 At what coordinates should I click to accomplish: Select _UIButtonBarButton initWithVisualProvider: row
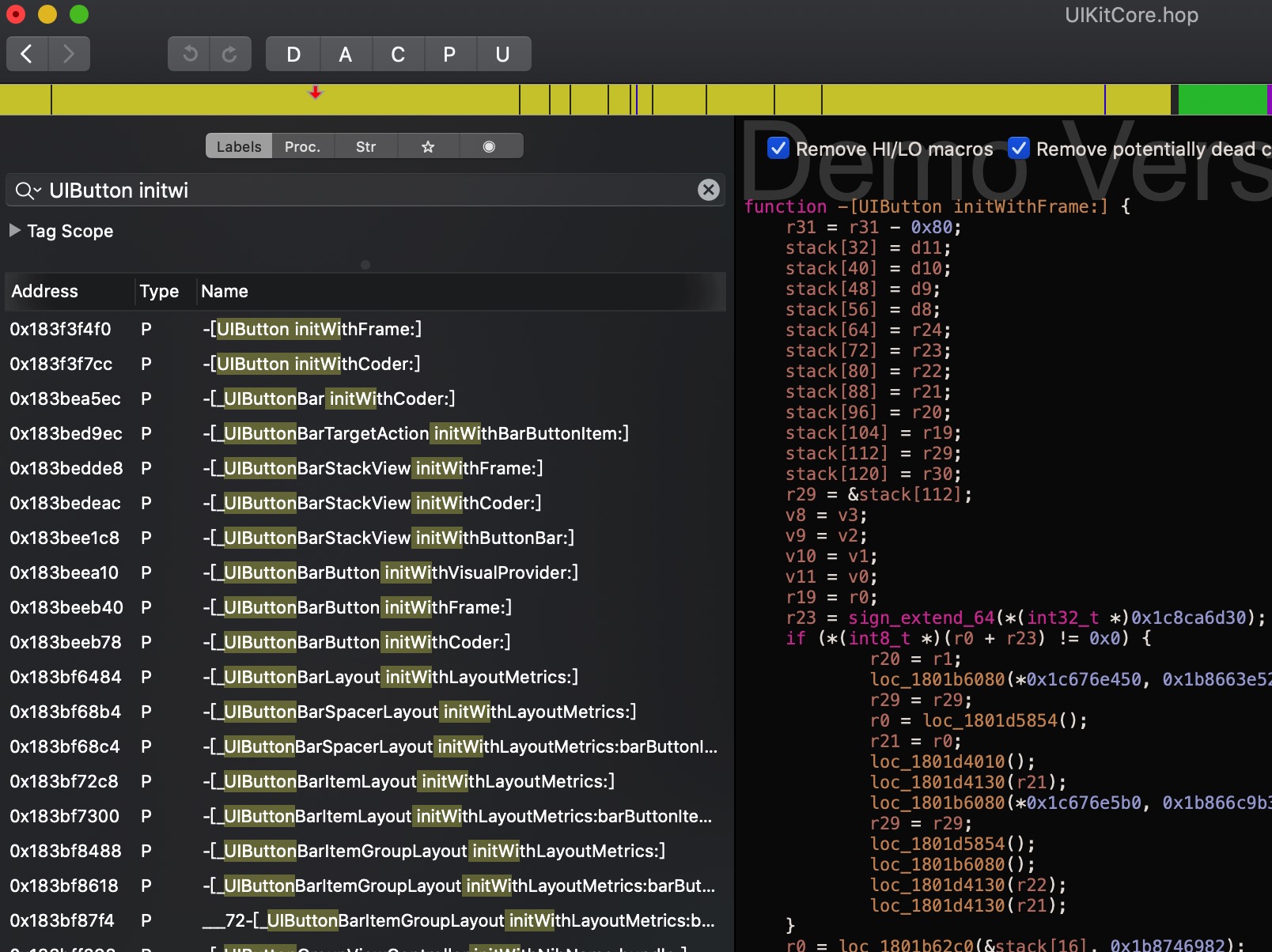point(364,572)
